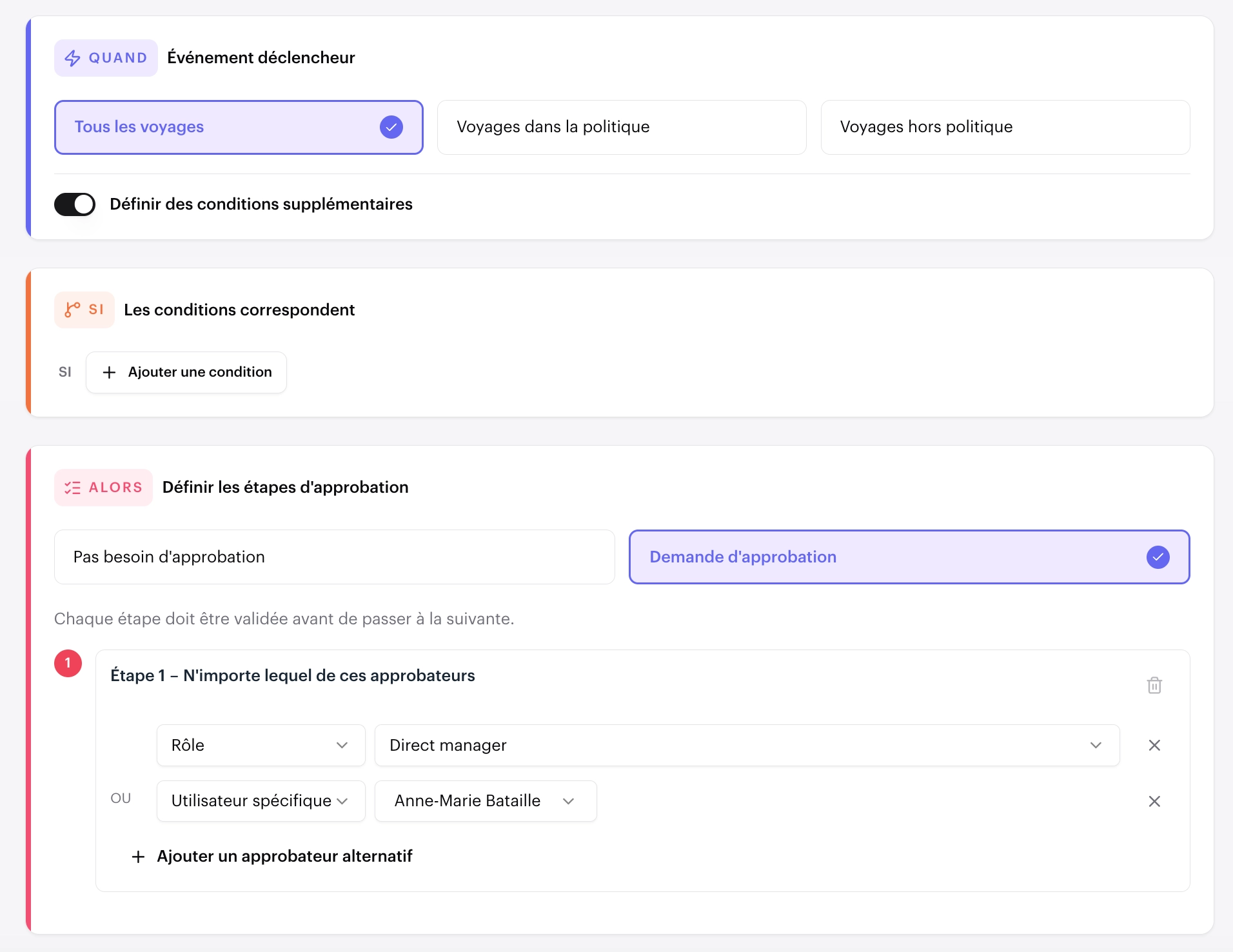Click the checklist ALORS badge

(x=103, y=488)
